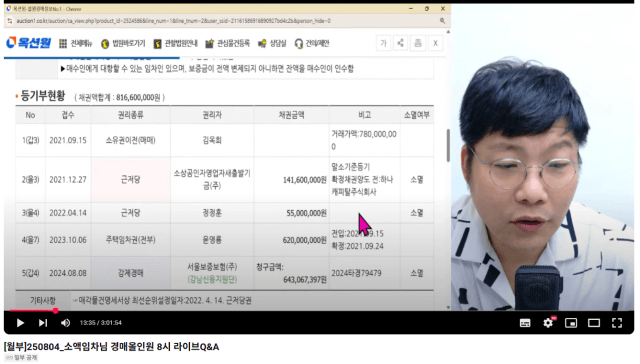Play the video
Screen dimensions: 640x364
[x=20, y=323]
